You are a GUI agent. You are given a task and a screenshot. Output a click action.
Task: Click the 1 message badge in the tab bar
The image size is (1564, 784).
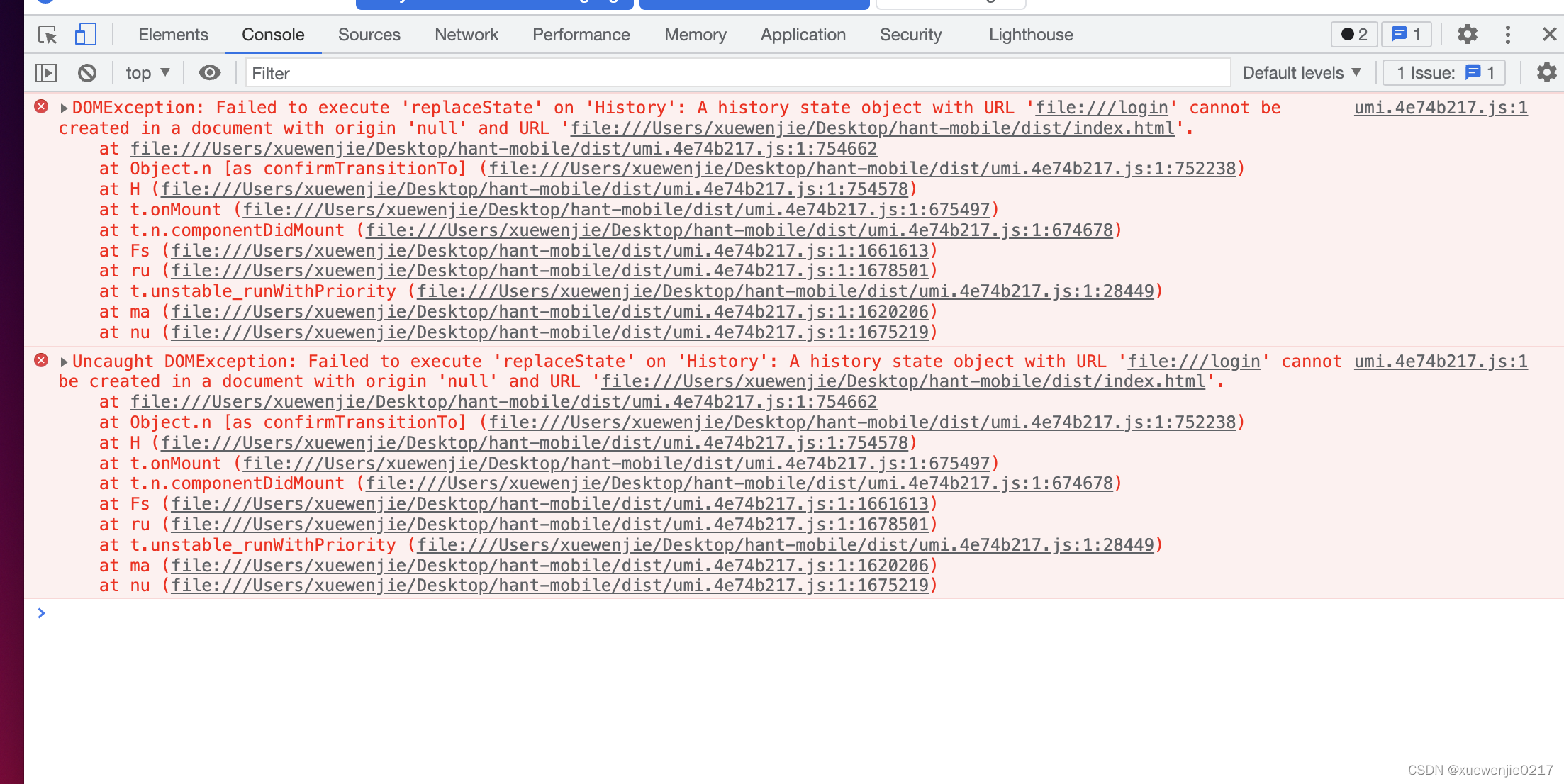pos(1406,35)
